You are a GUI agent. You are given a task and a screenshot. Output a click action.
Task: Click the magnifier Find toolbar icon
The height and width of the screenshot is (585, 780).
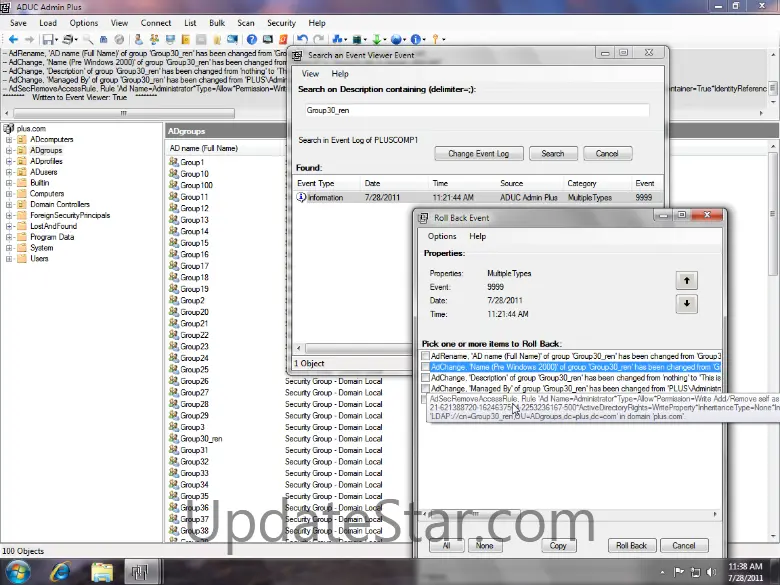(x=88, y=39)
